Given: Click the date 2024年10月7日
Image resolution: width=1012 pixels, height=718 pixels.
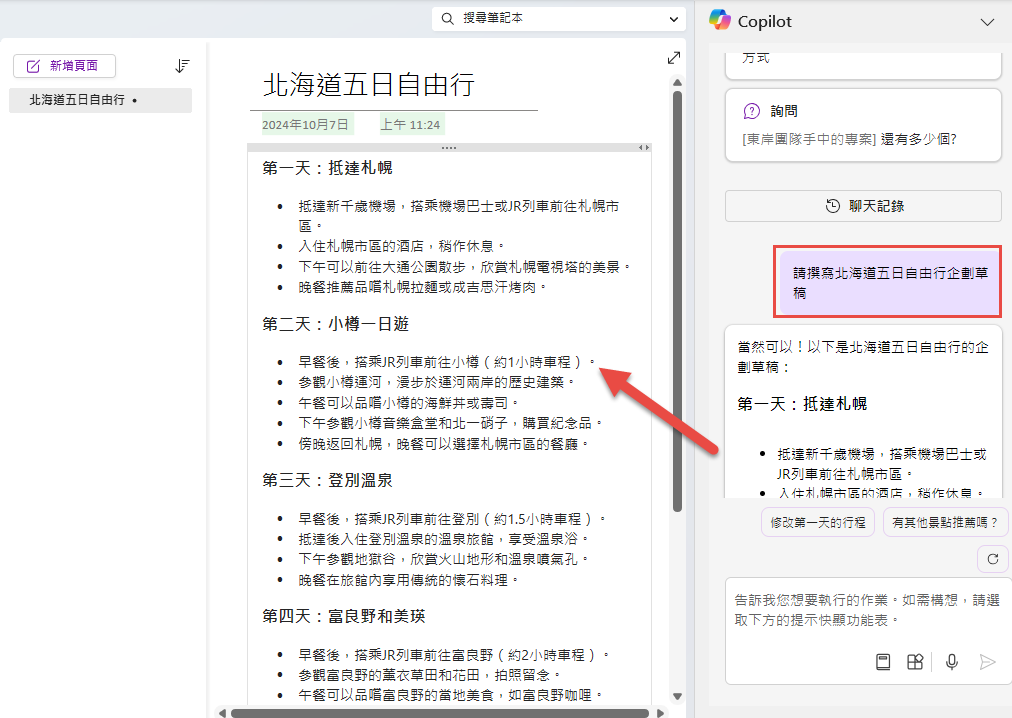Looking at the screenshot, I should 305,125.
